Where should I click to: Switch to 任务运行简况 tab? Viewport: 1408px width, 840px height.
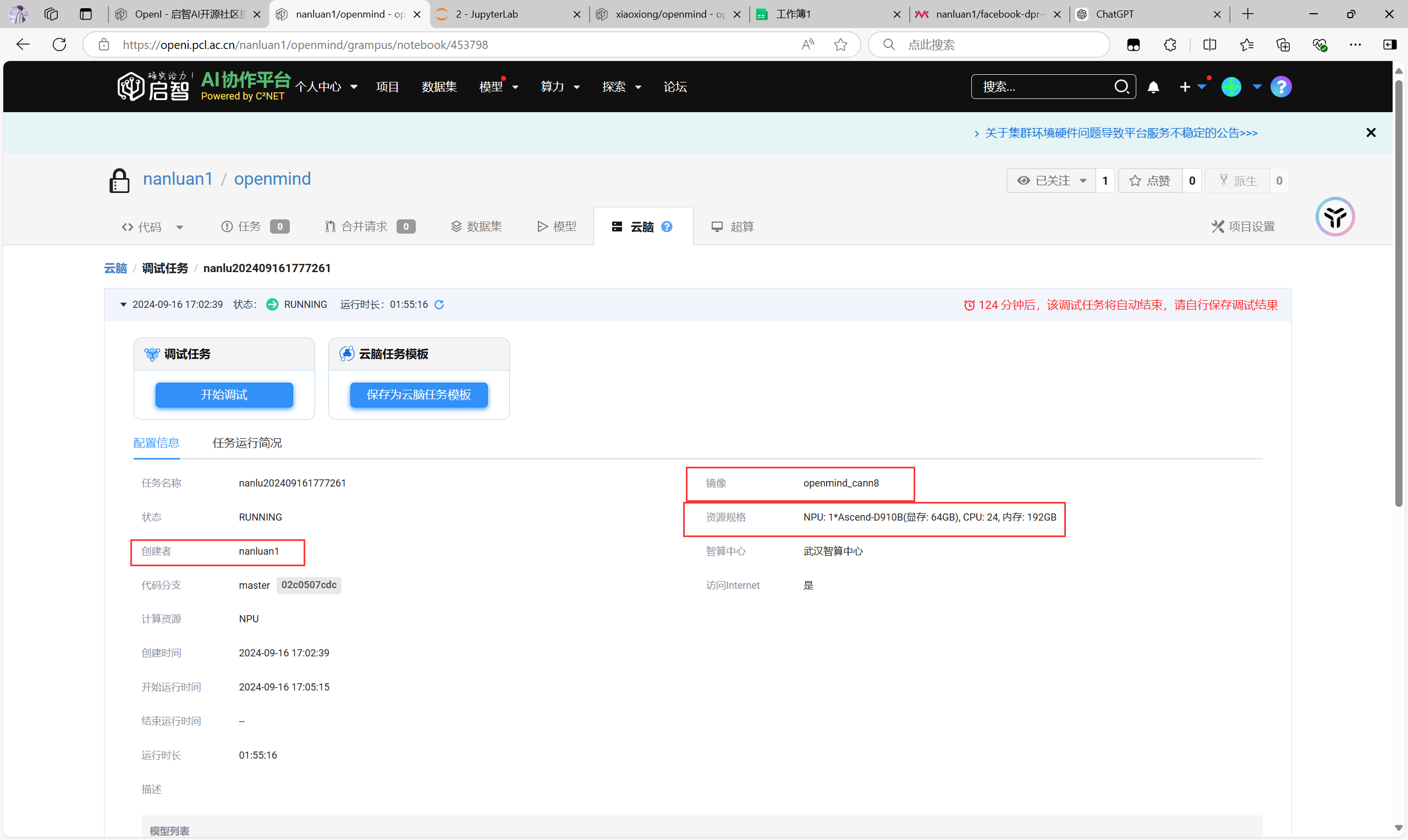coord(247,443)
